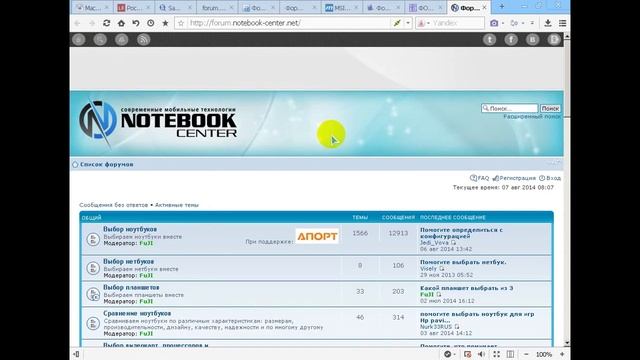Open the history clock icon
The height and width of the screenshot is (360, 640).
point(151,23)
